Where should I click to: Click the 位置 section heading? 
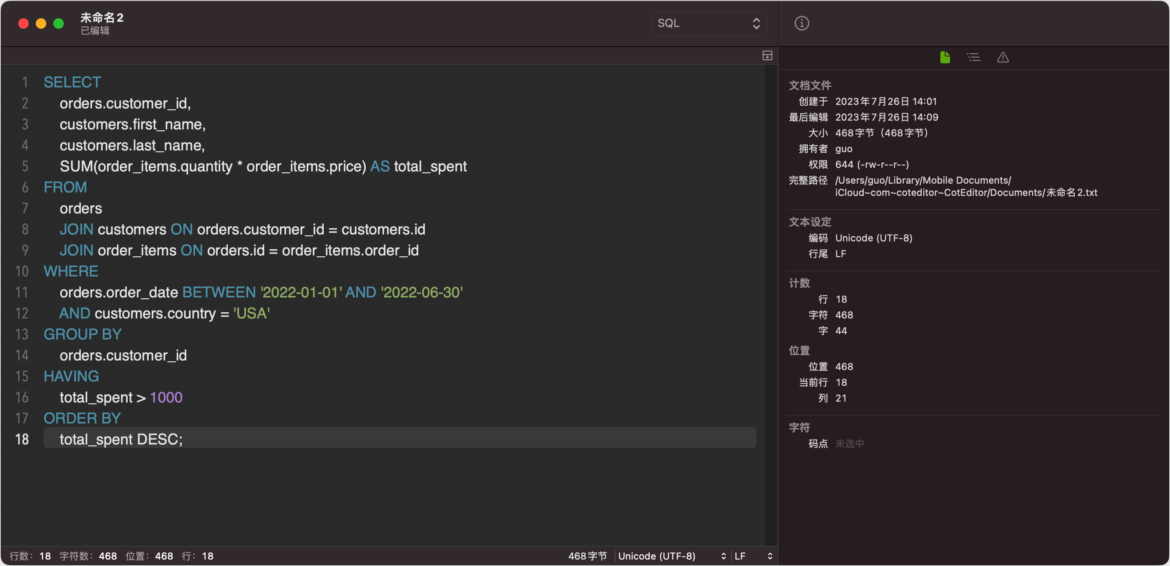point(799,350)
